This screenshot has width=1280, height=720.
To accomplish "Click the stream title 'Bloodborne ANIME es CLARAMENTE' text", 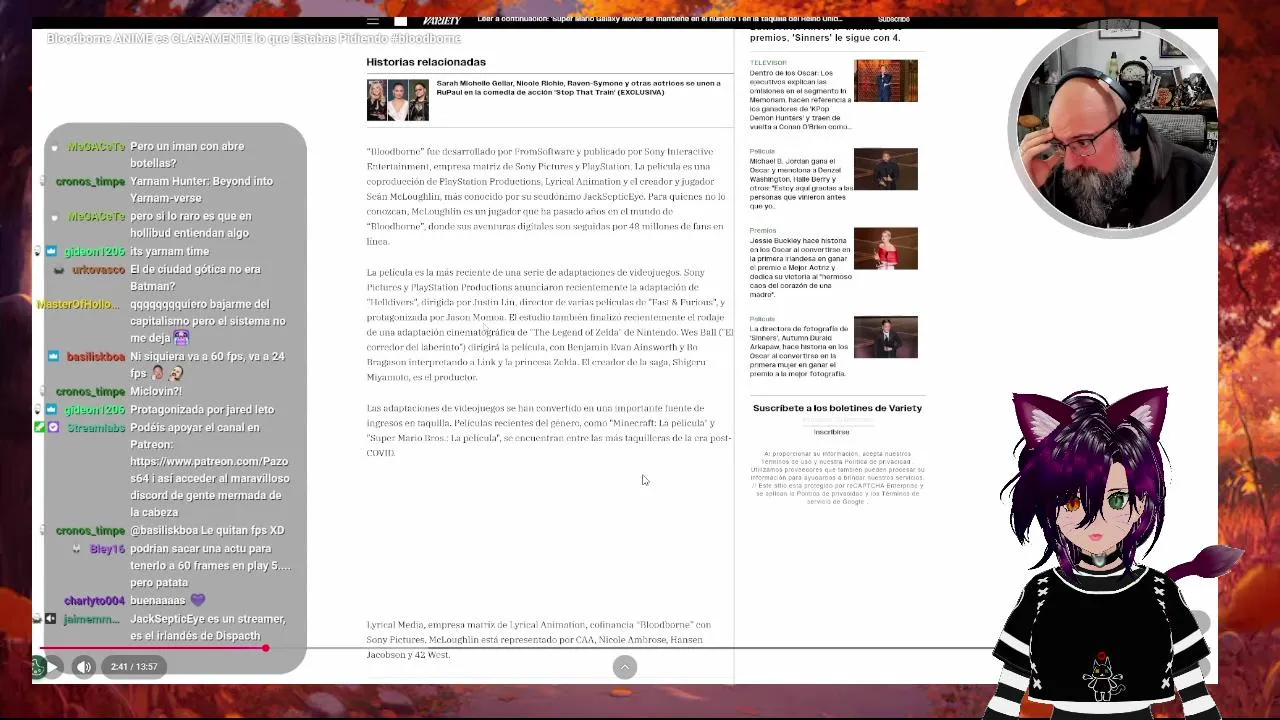I will pyautogui.click(x=254, y=38).
